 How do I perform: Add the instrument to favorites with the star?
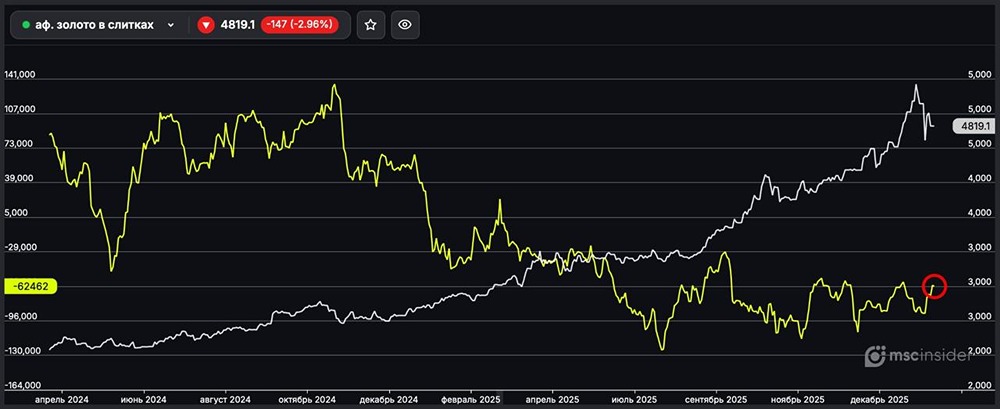pyautogui.click(x=371, y=26)
